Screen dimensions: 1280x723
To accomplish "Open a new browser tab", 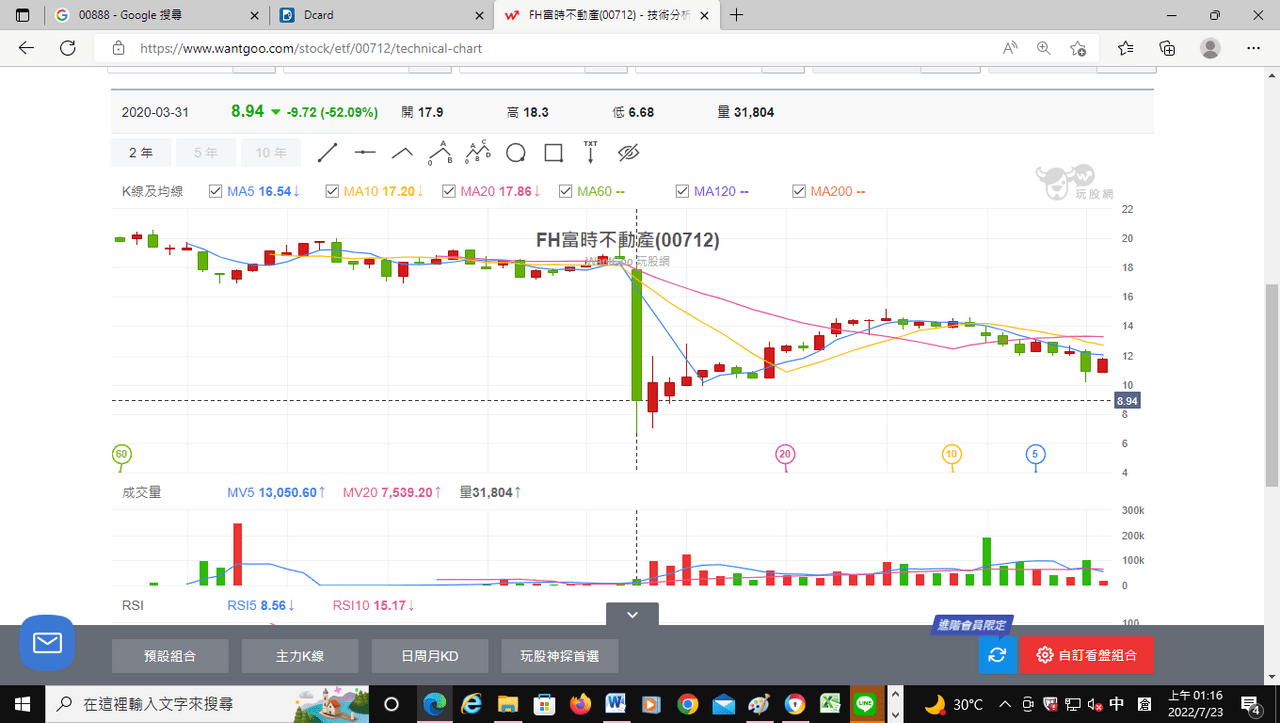I will (x=737, y=15).
